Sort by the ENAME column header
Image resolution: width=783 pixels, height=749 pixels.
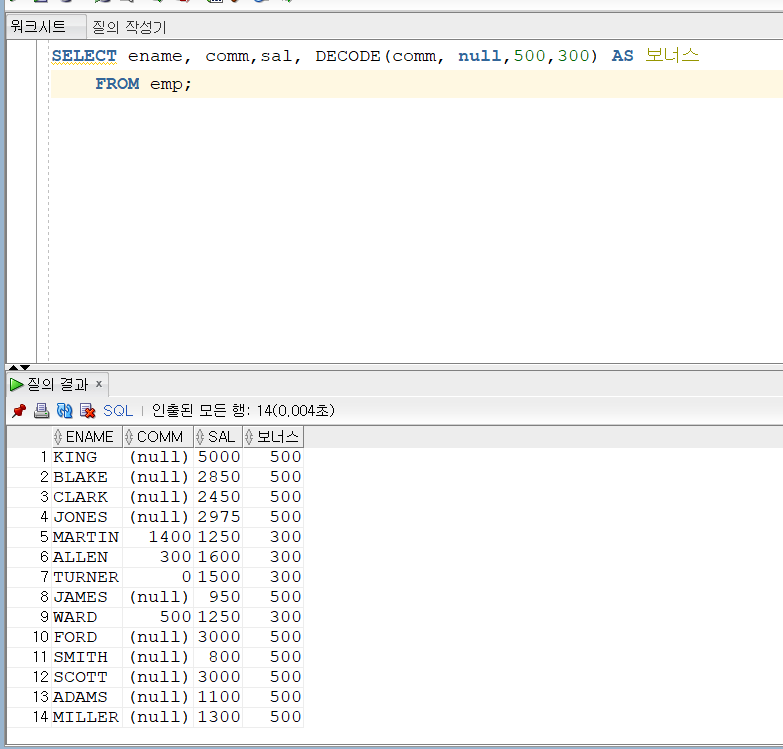pyautogui.click(x=87, y=437)
